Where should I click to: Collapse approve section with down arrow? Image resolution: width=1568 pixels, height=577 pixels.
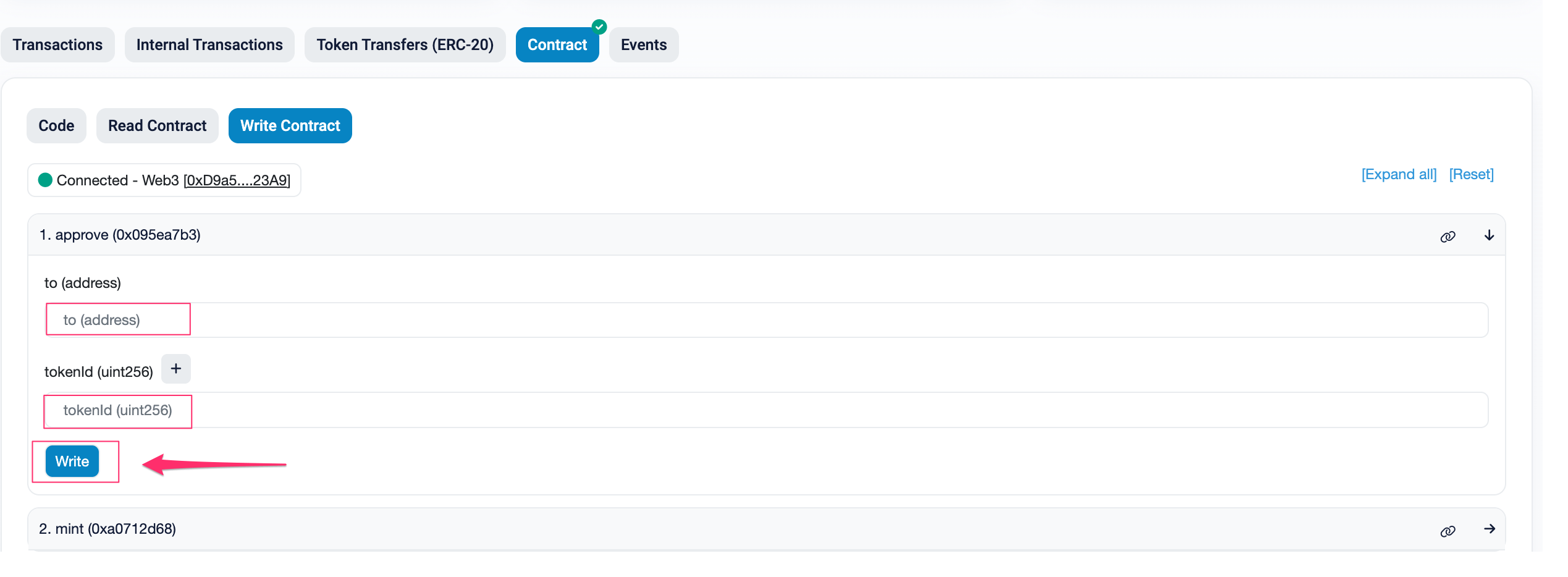tap(1489, 235)
